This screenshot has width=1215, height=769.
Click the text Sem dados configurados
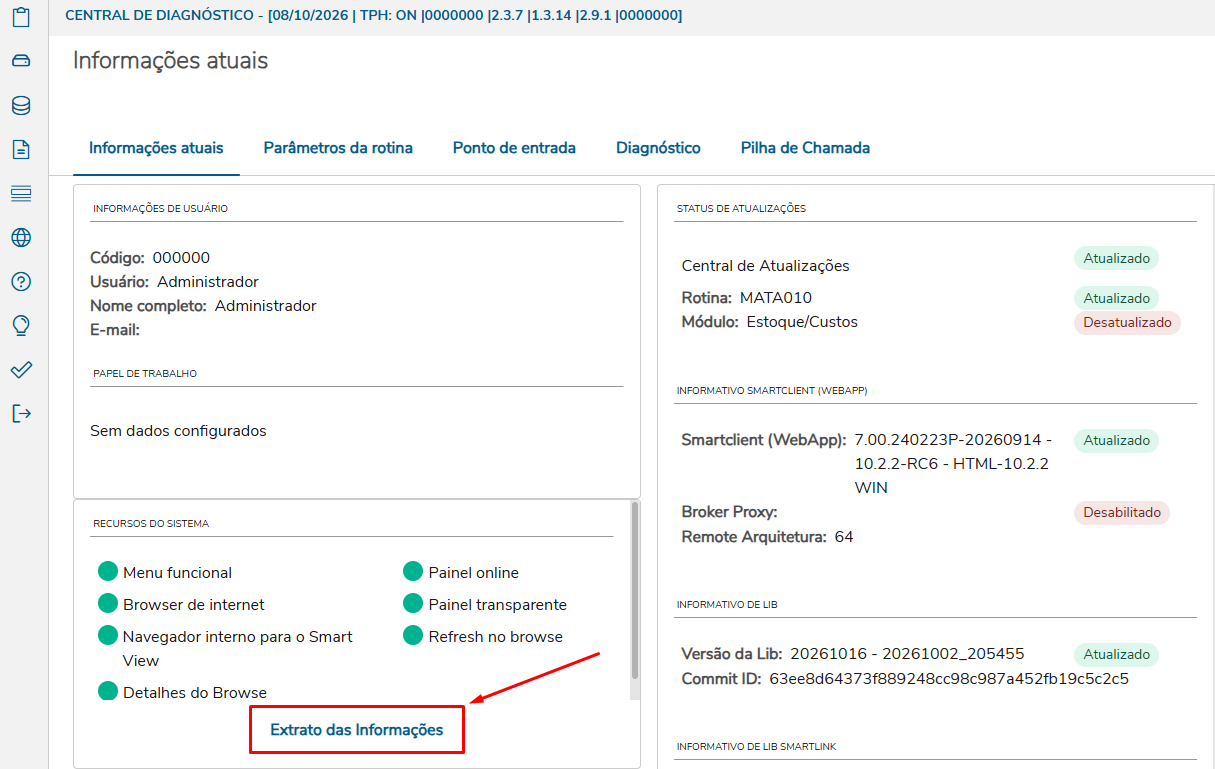coord(178,431)
